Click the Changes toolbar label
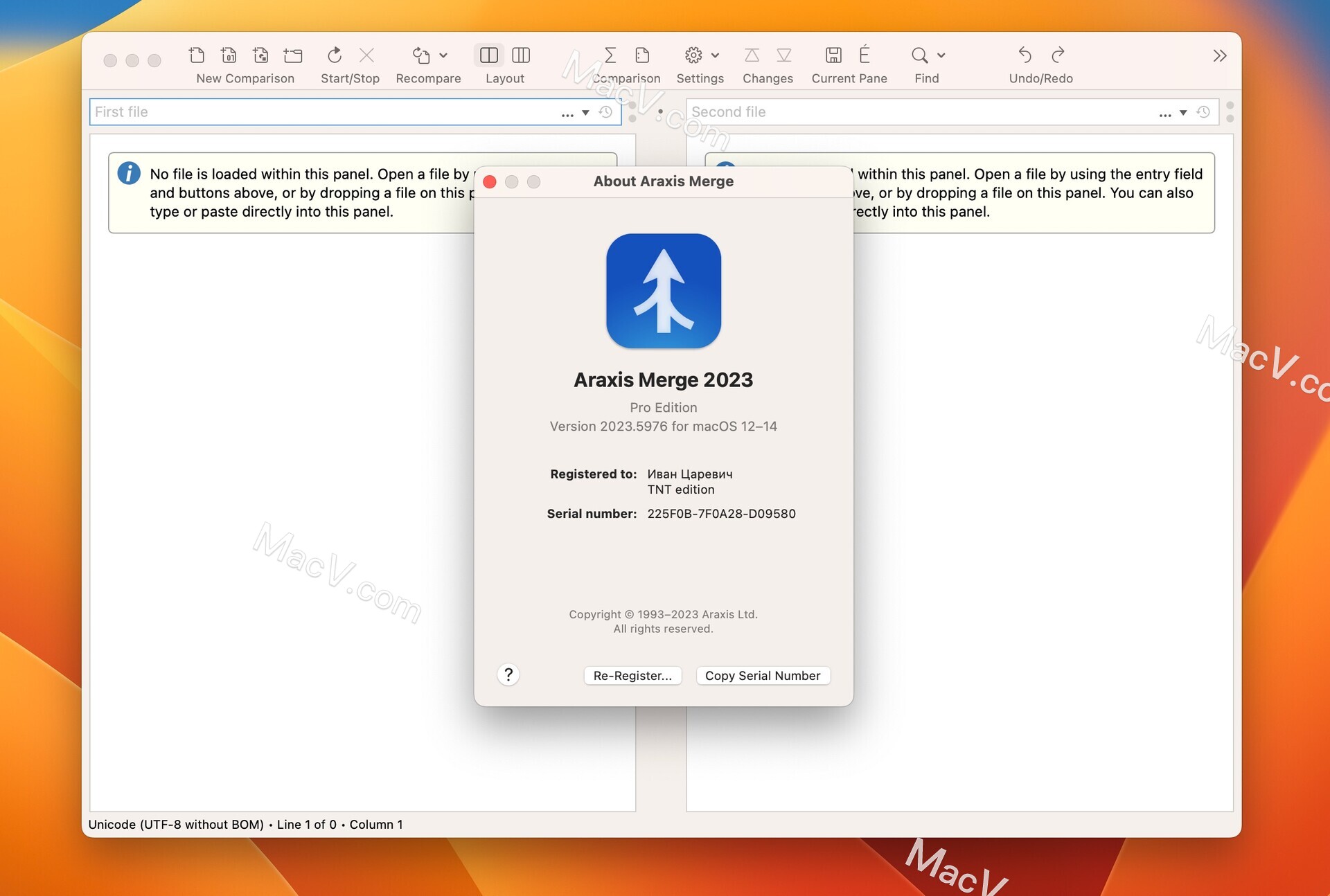The image size is (1330, 896). 768,79
